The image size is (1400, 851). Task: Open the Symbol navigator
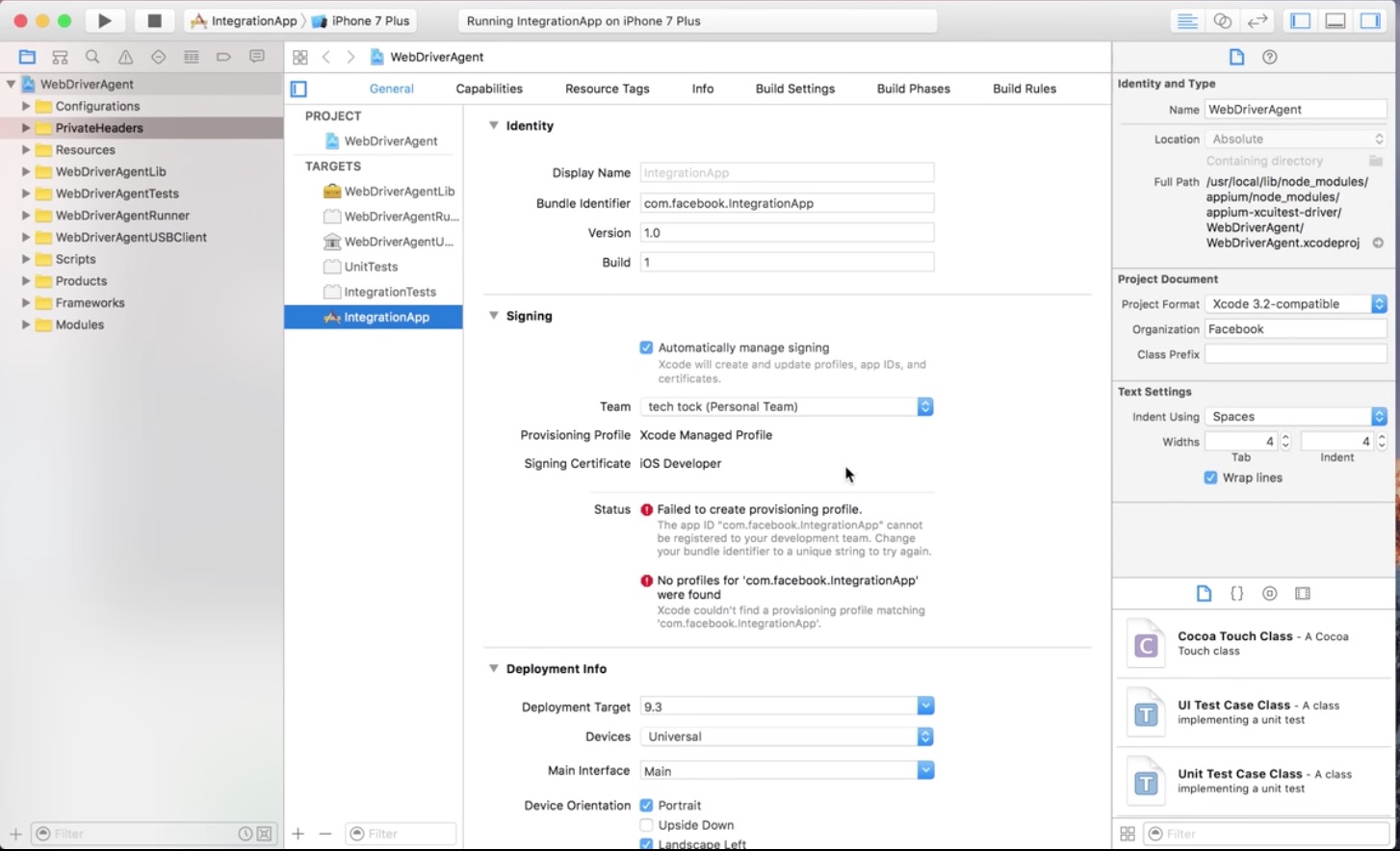point(60,57)
